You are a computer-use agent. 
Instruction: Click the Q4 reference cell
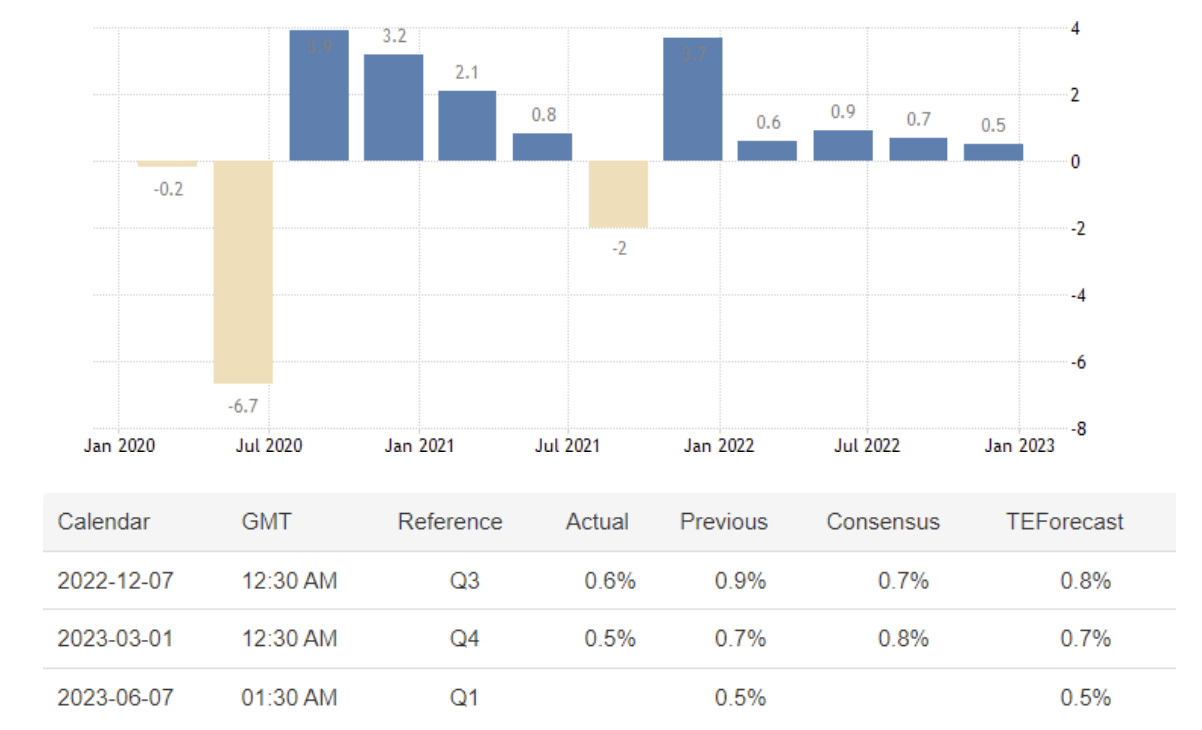pos(466,638)
